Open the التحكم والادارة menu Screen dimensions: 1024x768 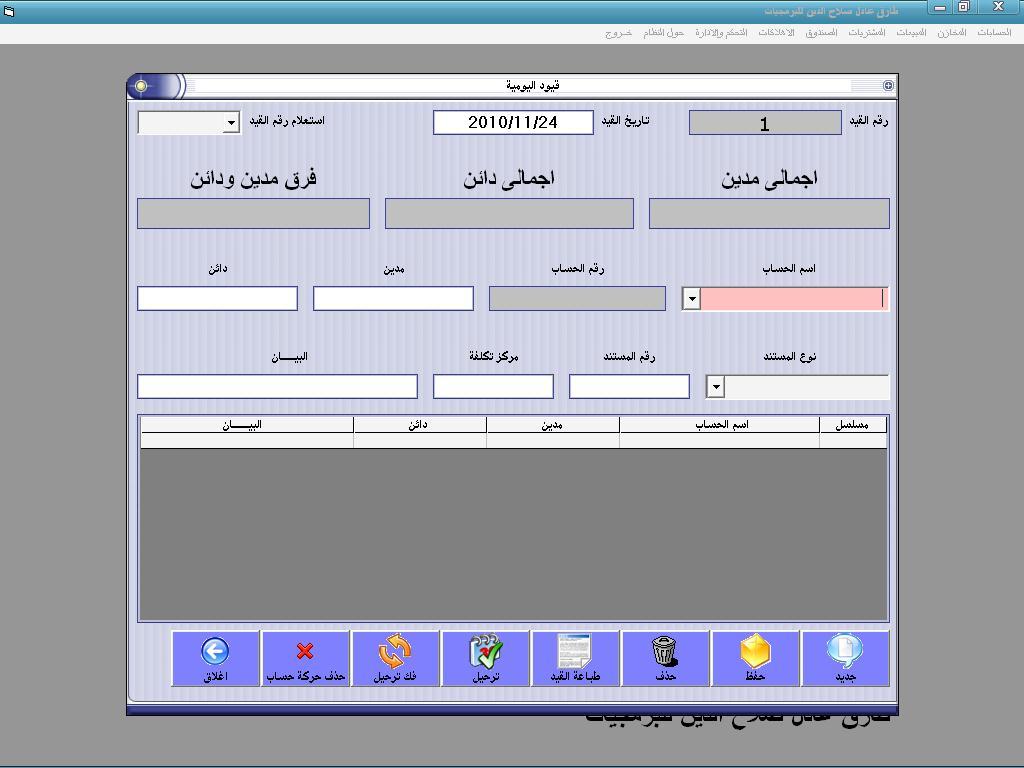point(721,33)
